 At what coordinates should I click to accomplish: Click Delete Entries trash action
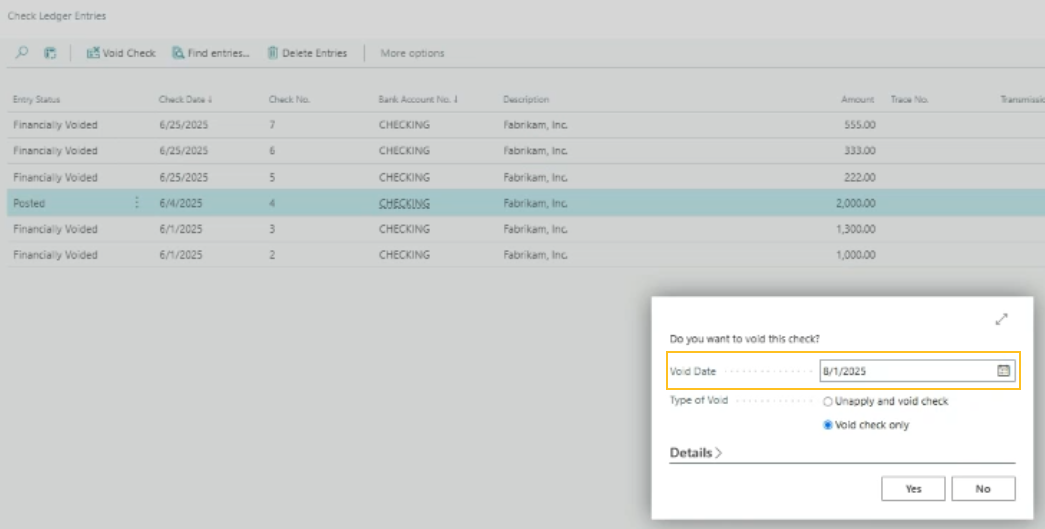coord(307,53)
